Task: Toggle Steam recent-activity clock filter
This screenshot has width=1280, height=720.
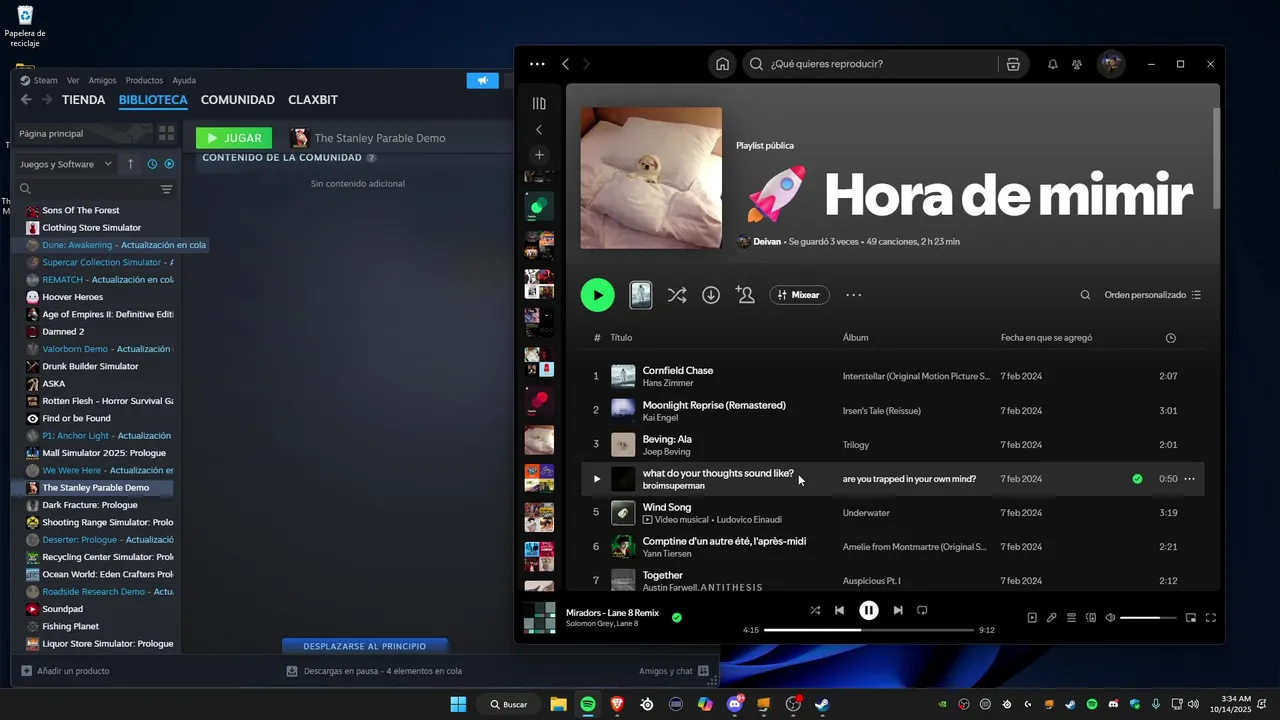Action: coord(152,164)
